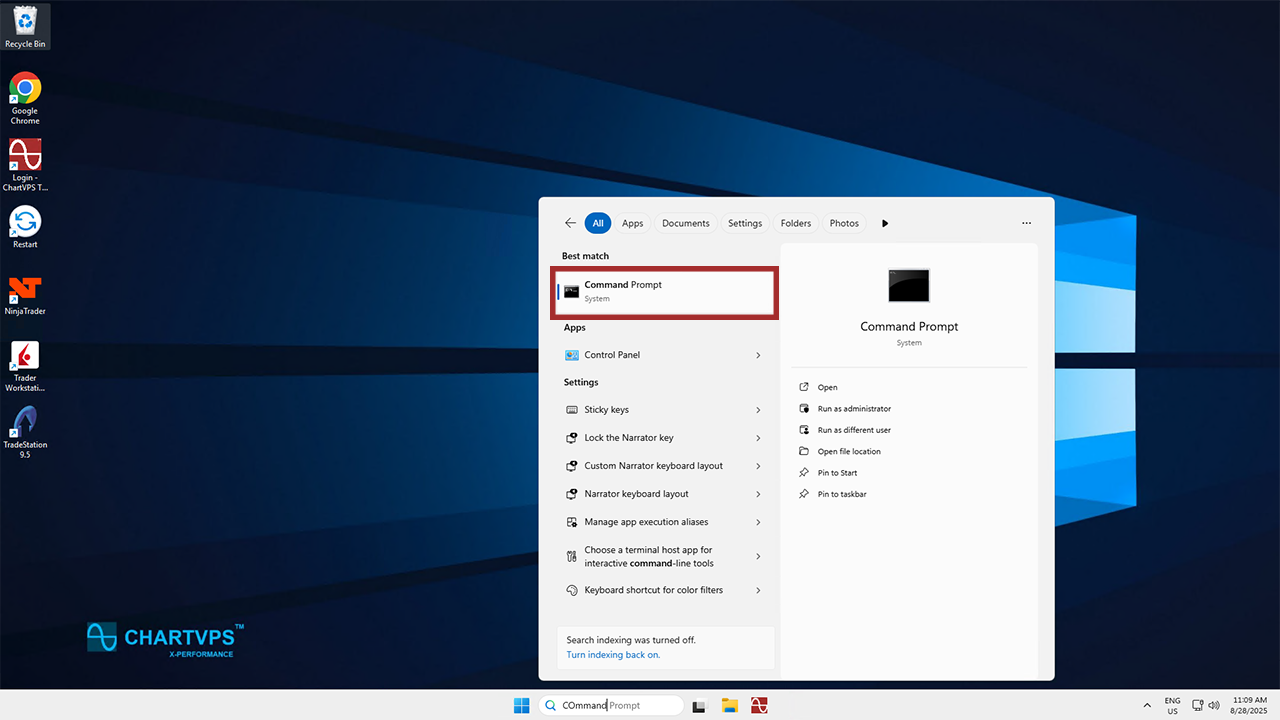
Task: Click Turn indexing back on link
Action: (613, 655)
